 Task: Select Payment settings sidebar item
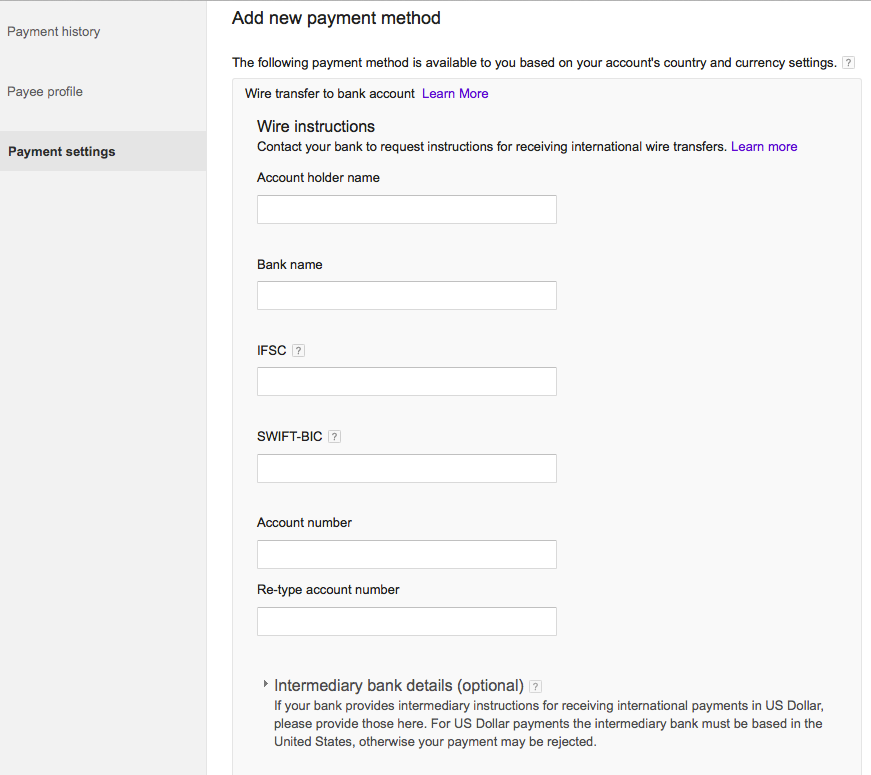[103, 151]
